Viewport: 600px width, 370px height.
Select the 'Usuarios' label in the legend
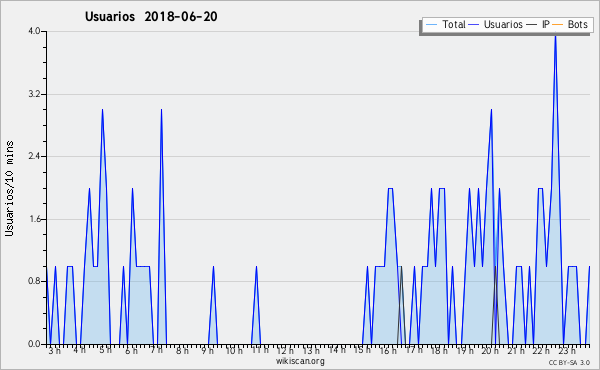click(x=503, y=24)
